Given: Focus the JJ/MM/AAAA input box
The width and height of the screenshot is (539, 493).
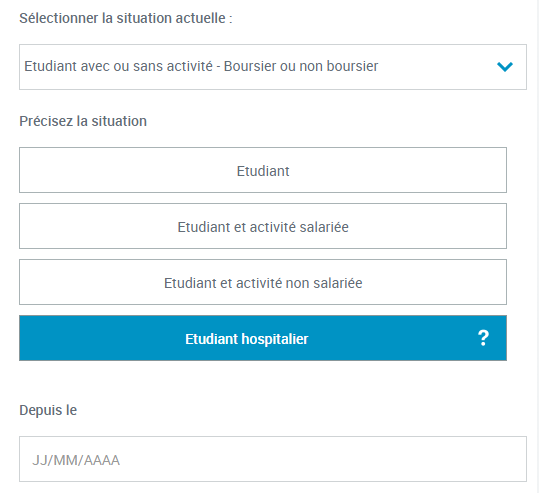Looking at the screenshot, I should click(273, 459).
